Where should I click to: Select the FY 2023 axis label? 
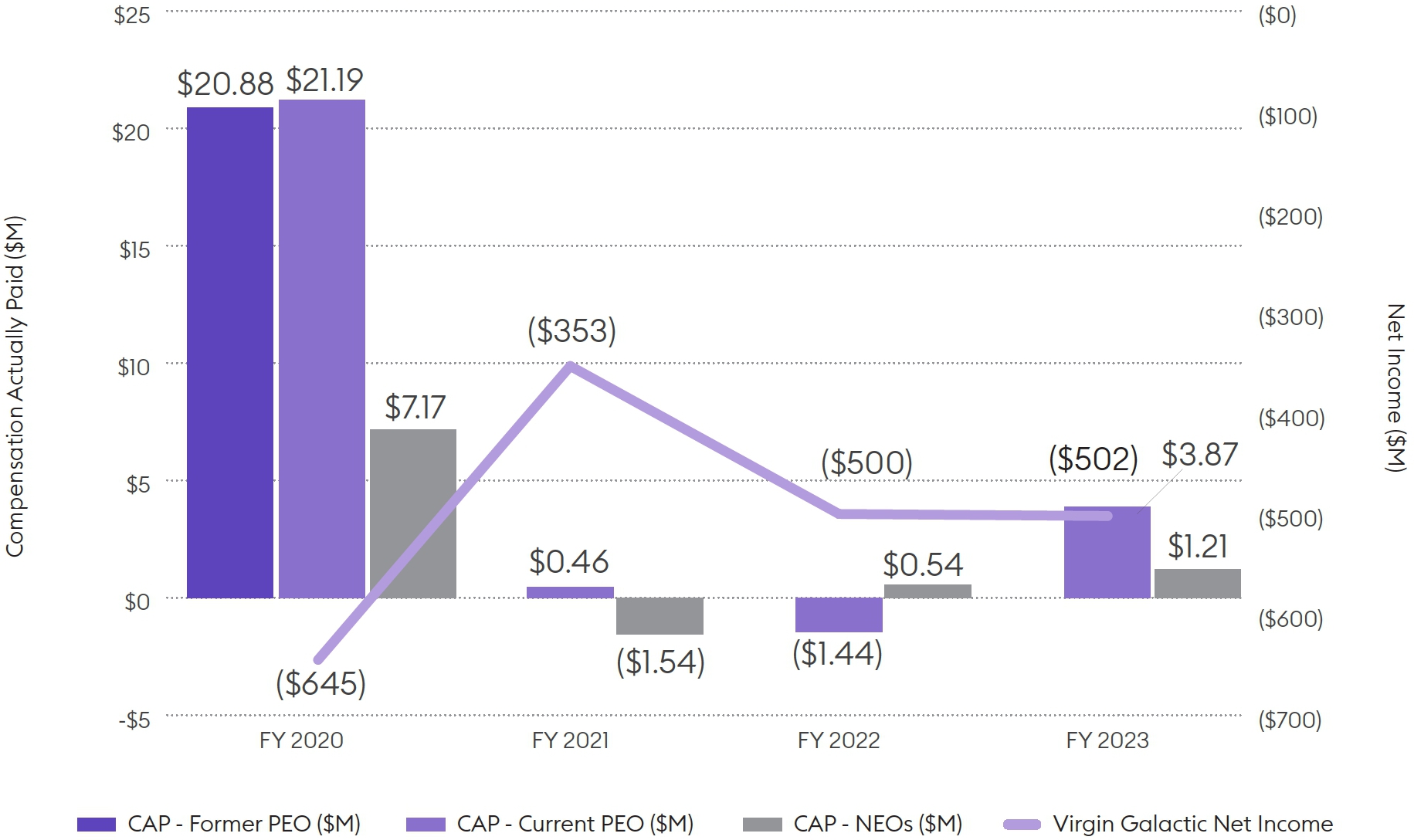[1107, 740]
